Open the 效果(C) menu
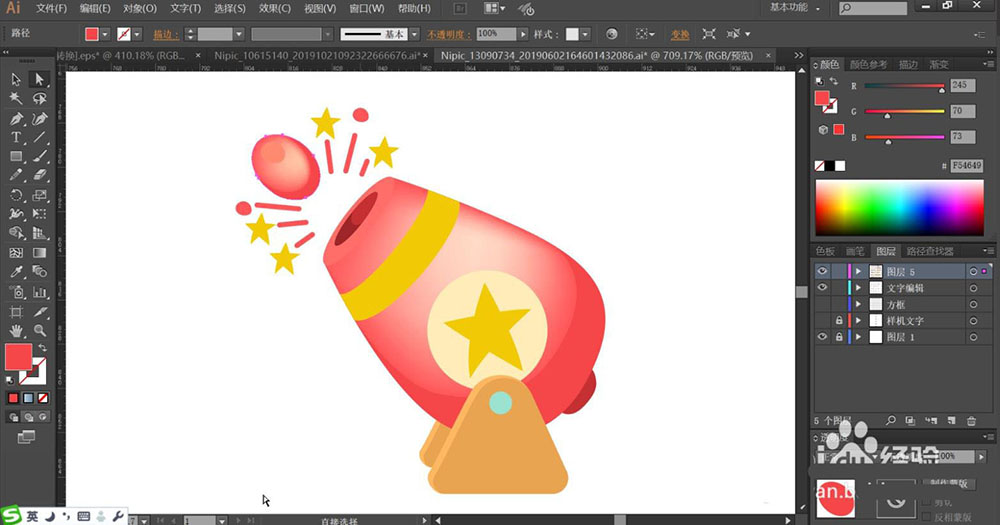Viewport: 1000px width, 525px height. [x=275, y=9]
